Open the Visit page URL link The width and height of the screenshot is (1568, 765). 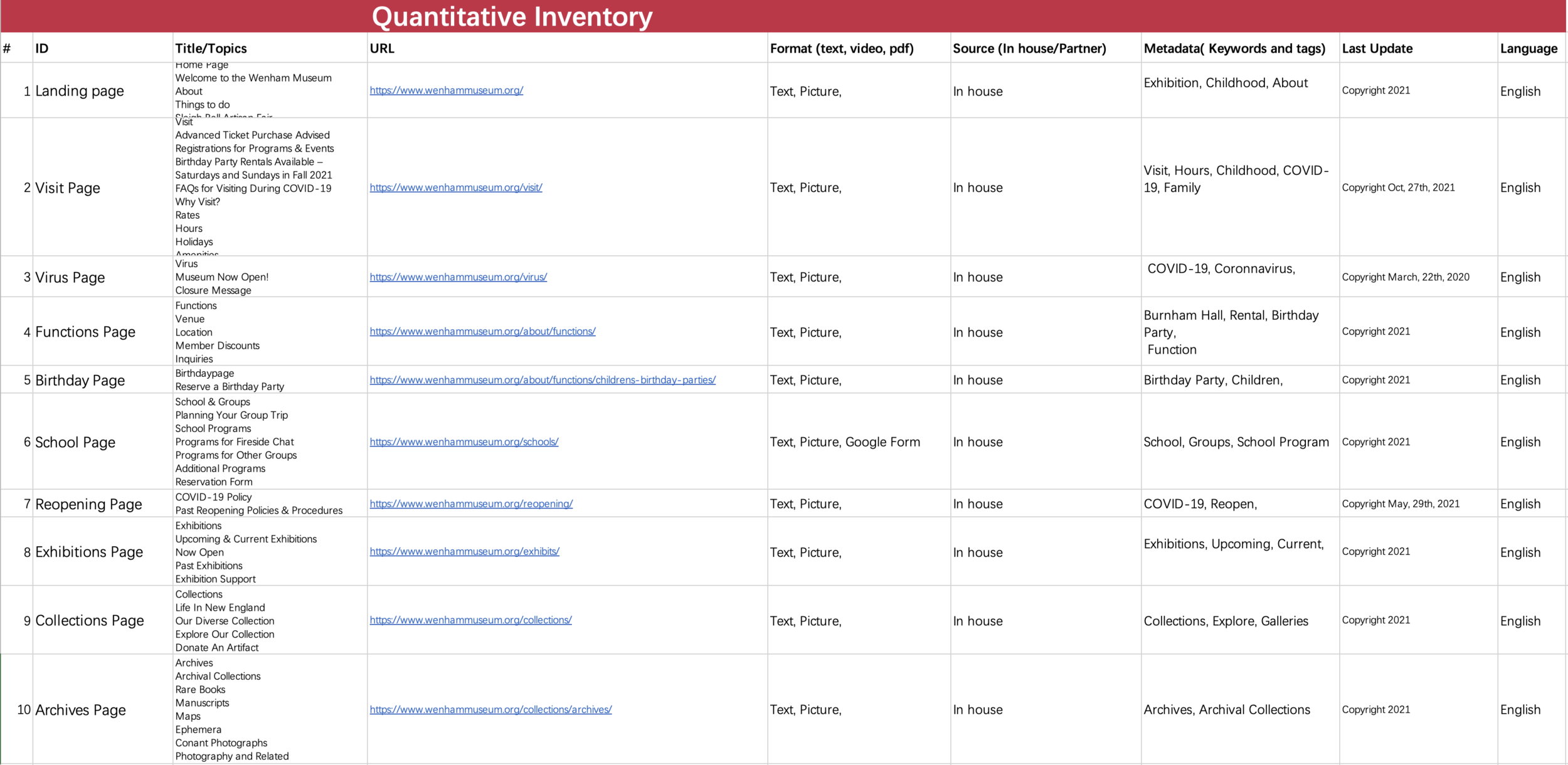point(455,187)
